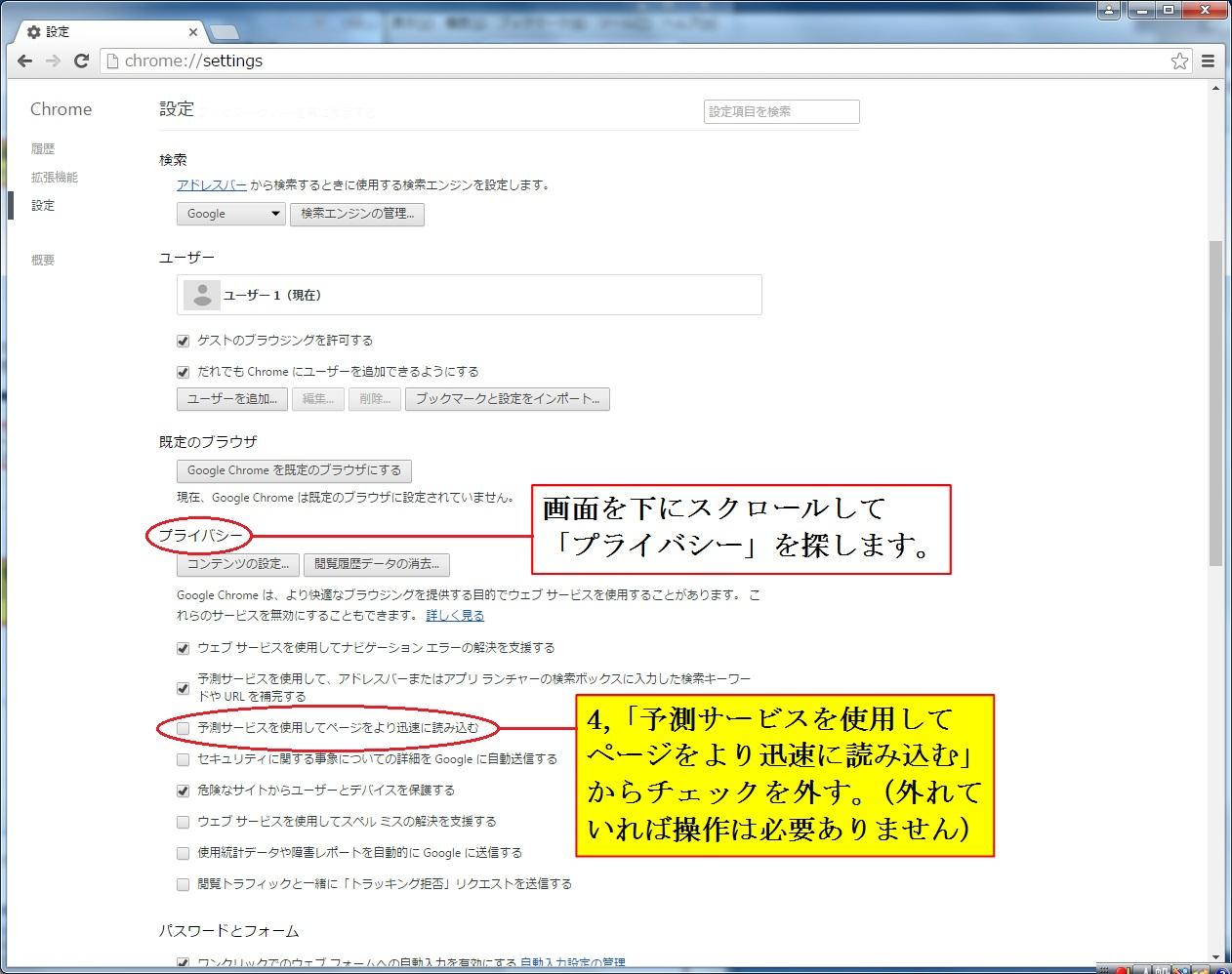Select 設定 in the sidebar

point(43,205)
